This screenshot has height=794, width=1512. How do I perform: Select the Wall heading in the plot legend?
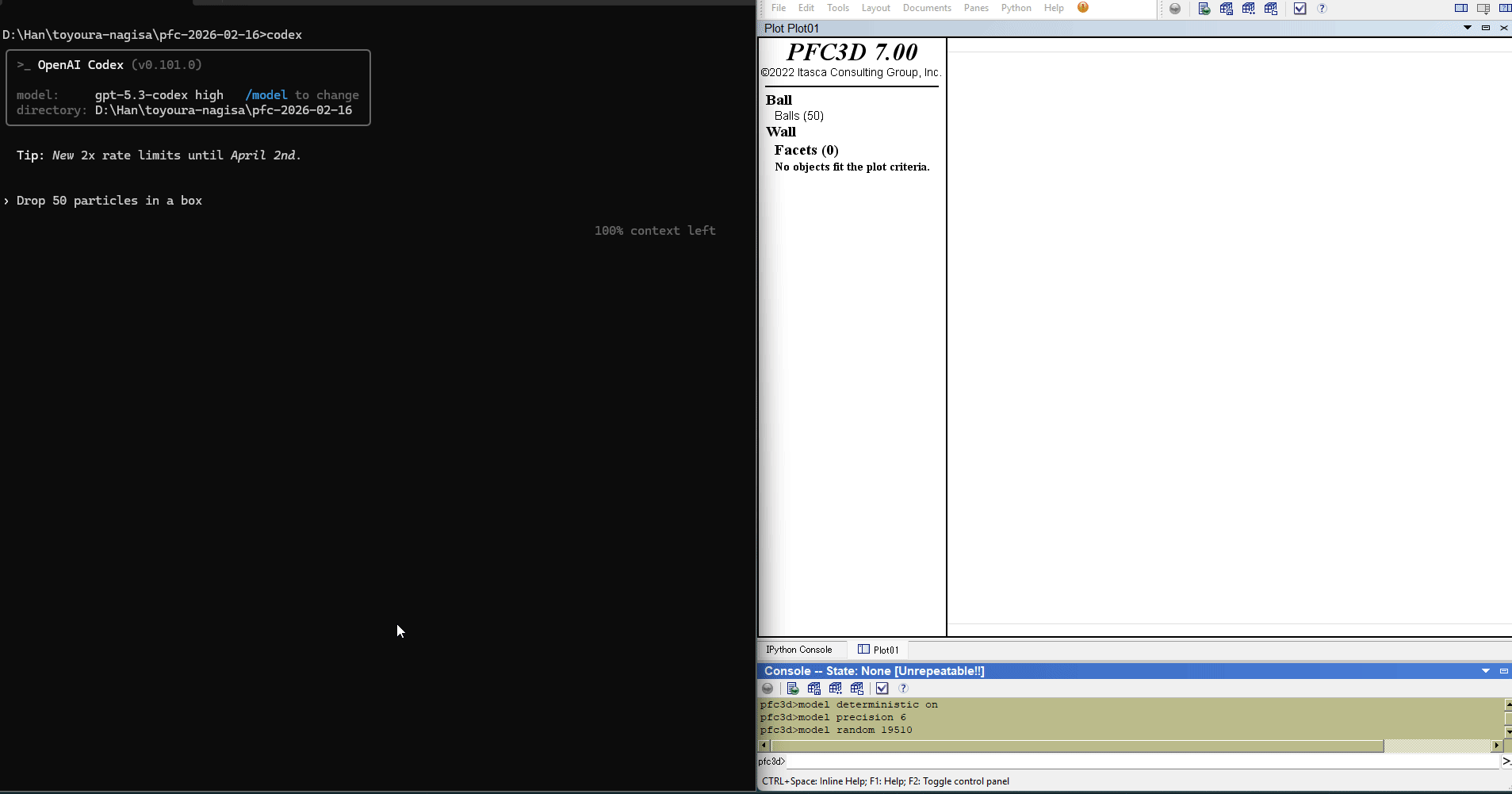coord(781,132)
